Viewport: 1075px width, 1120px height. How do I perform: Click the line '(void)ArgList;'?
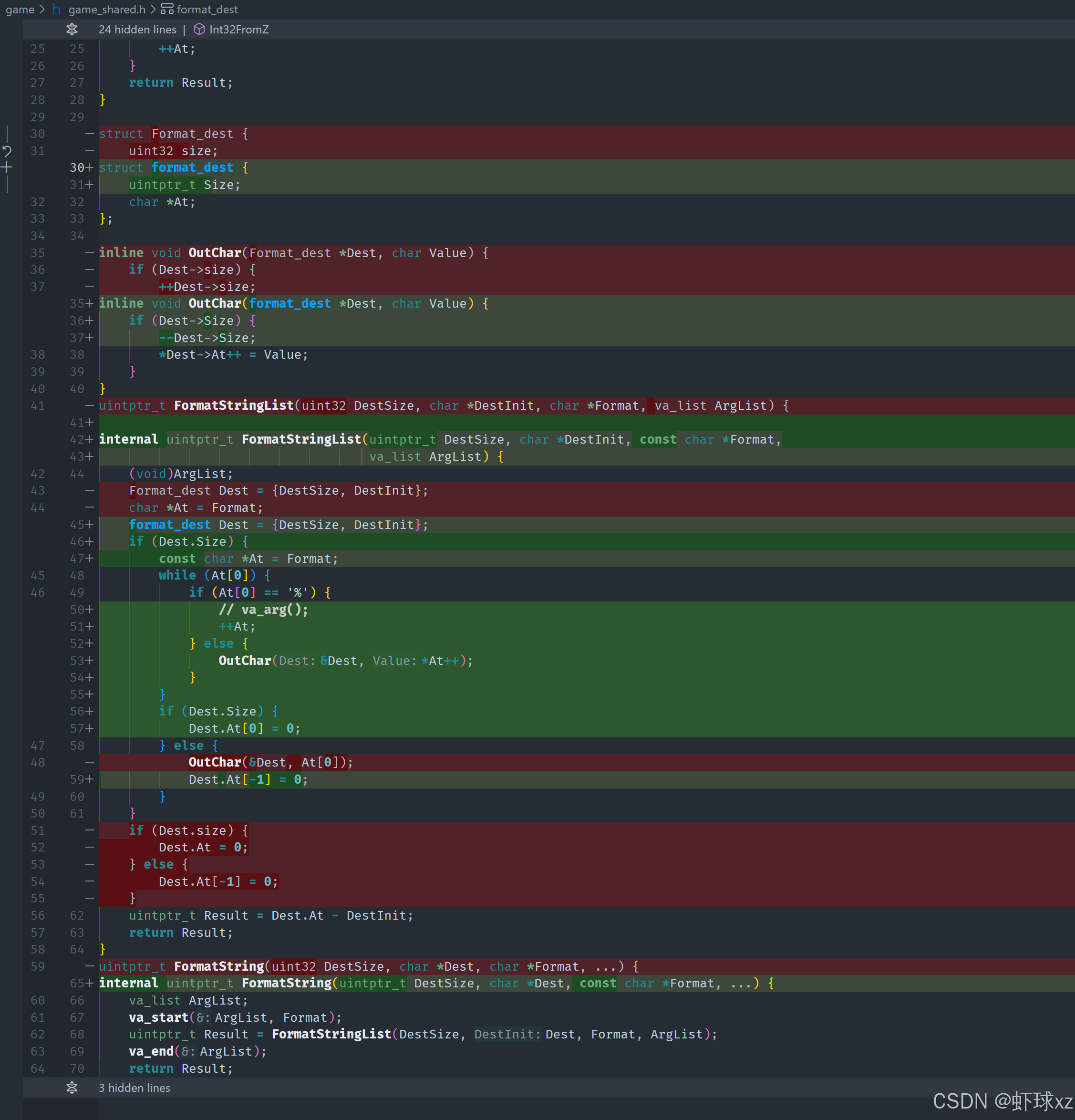pyautogui.click(x=180, y=474)
